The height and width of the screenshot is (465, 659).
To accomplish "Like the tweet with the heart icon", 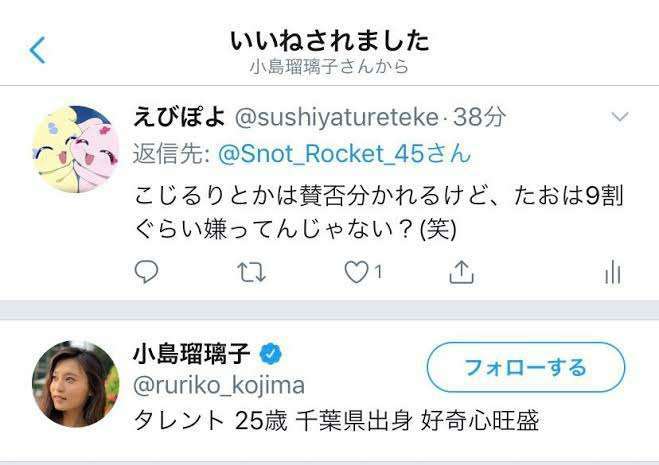I will pyautogui.click(x=356, y=272).
